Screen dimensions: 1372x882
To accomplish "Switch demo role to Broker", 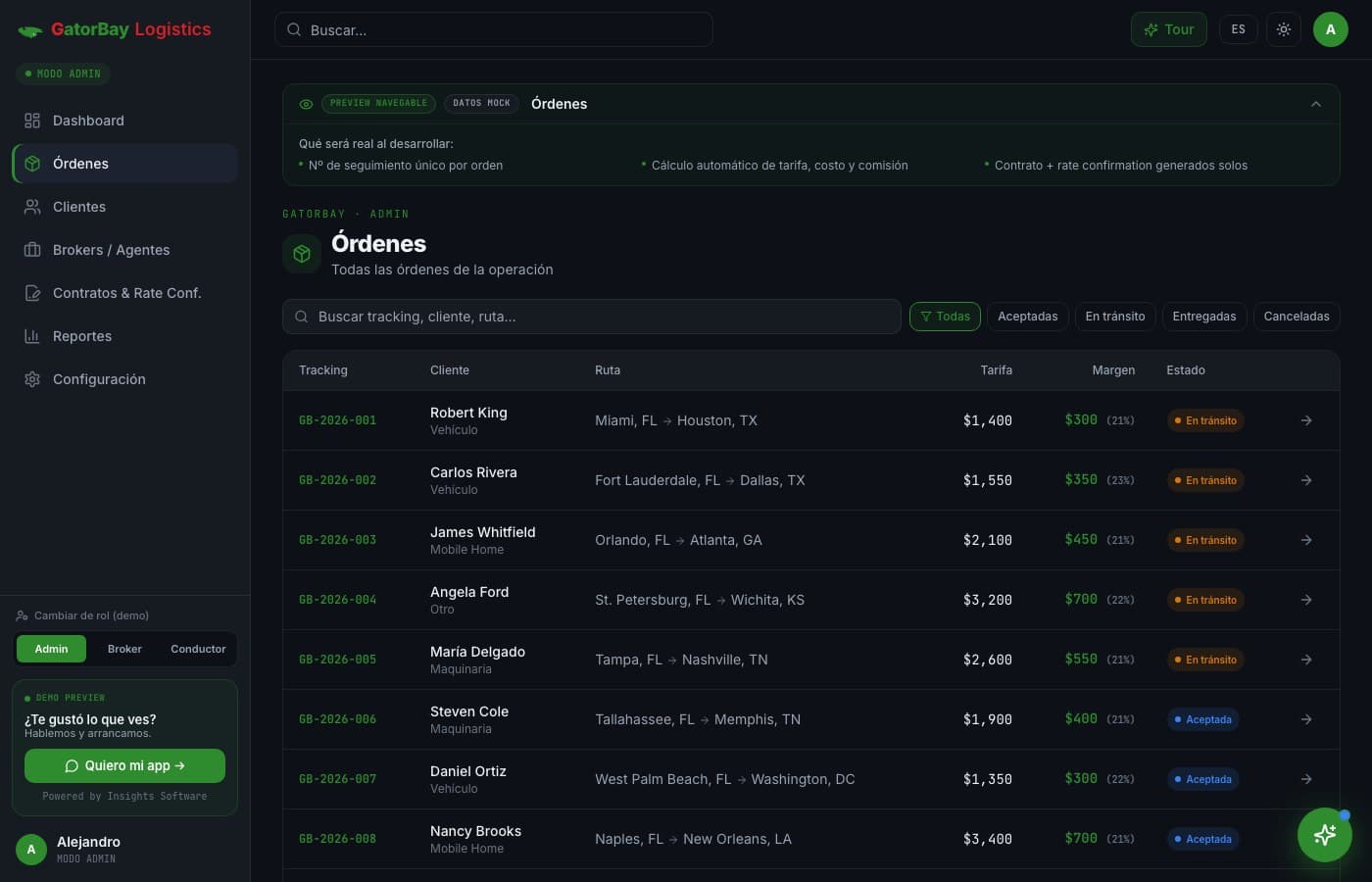I will pos(124,649).
